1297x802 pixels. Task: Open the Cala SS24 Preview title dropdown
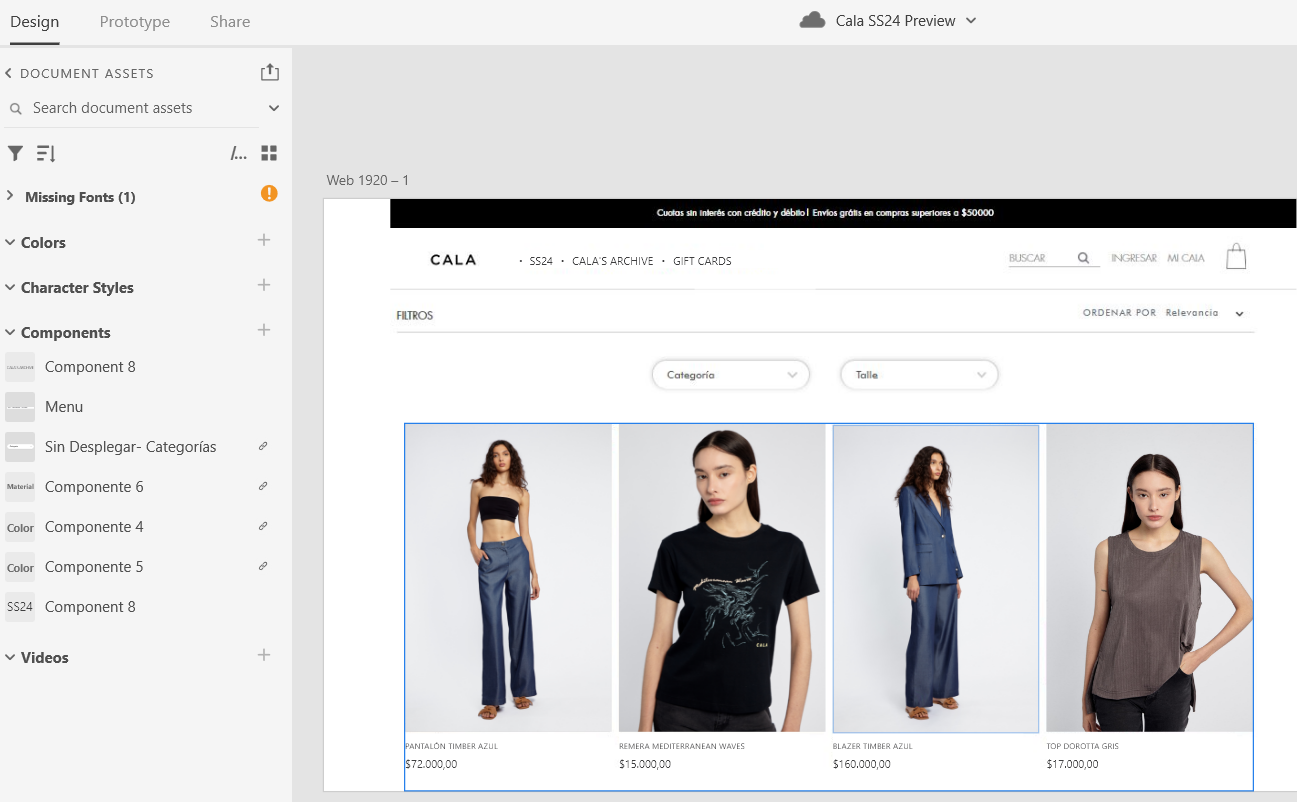[x=971, y=21]
